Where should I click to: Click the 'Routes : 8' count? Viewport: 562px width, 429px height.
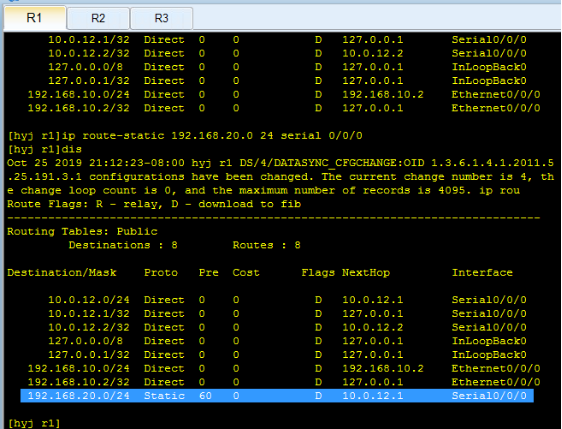tap(266, 245)
